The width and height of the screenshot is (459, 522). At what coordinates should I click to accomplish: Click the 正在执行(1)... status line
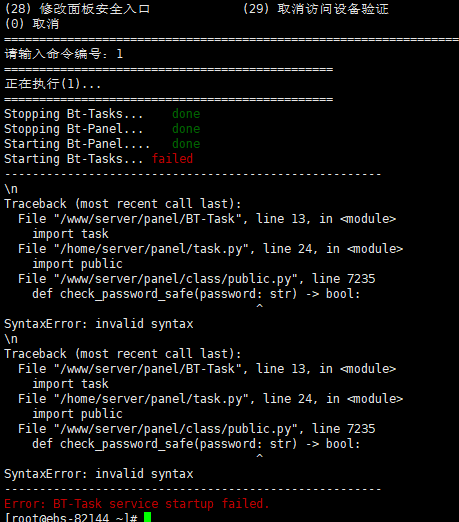(x=53, y=84)
